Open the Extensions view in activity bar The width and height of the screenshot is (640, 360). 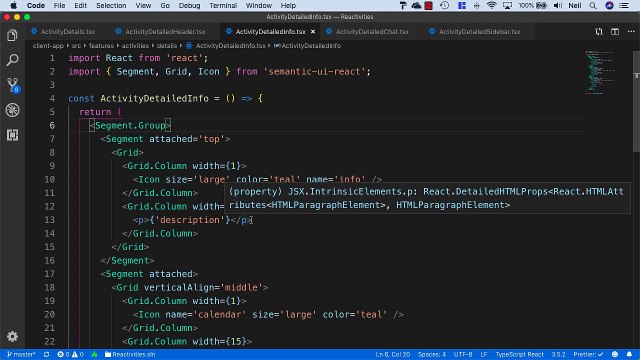[12, 135]
